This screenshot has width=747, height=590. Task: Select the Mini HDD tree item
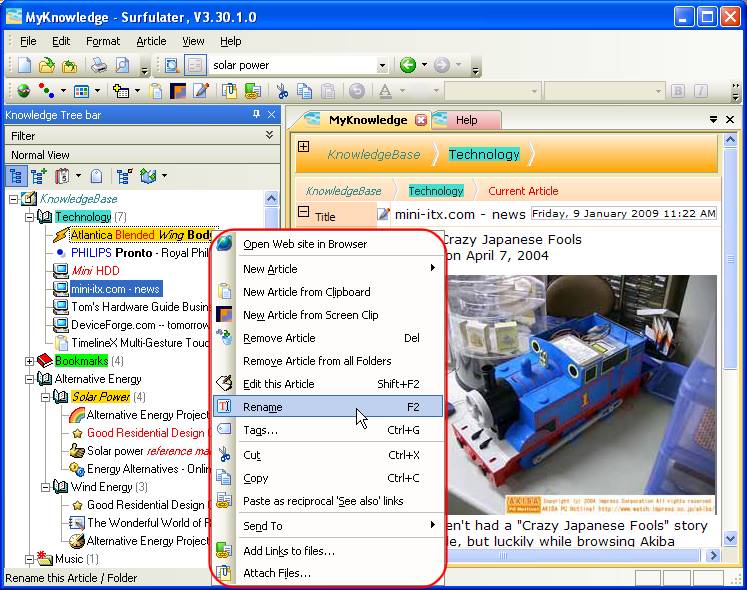pos(95,271)
